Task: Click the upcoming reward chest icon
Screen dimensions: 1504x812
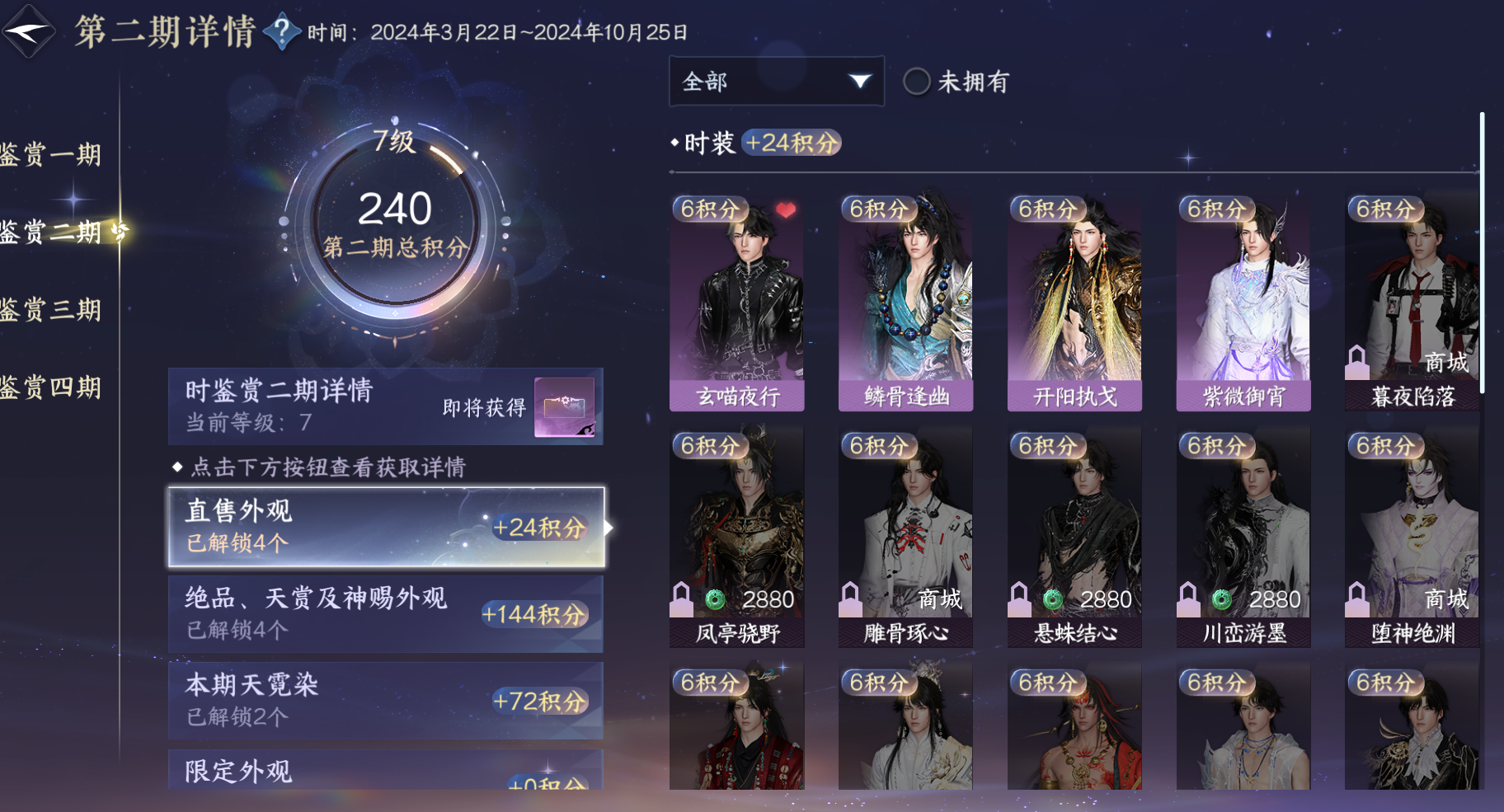Action: coord(565,406)
